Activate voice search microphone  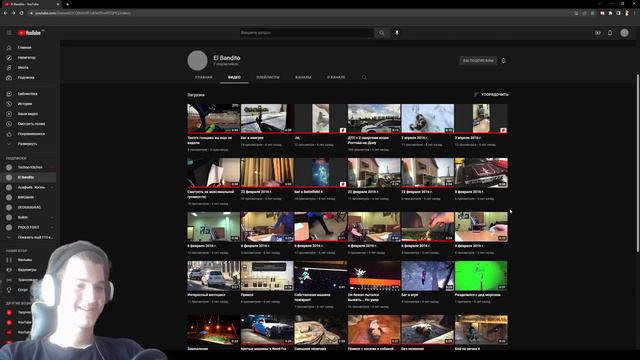[x=396, y=33]
